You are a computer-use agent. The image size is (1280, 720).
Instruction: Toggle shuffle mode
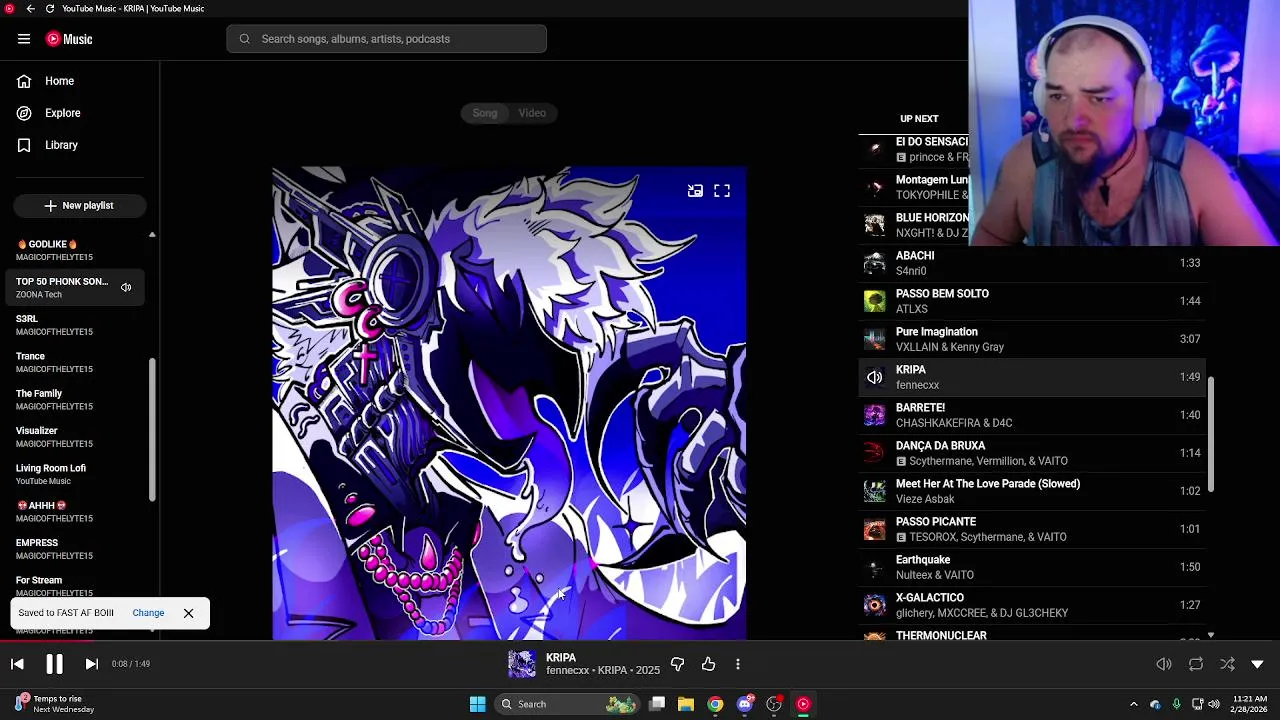pos(1227,664)
